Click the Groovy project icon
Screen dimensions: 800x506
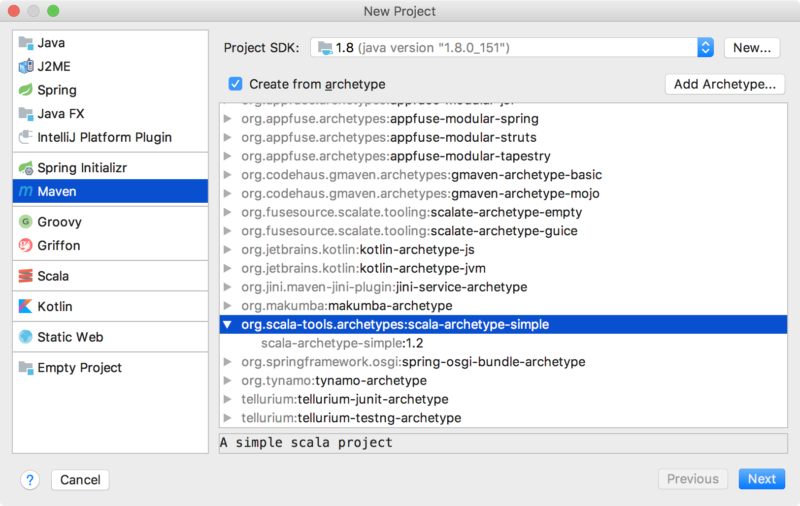[26, 222]
